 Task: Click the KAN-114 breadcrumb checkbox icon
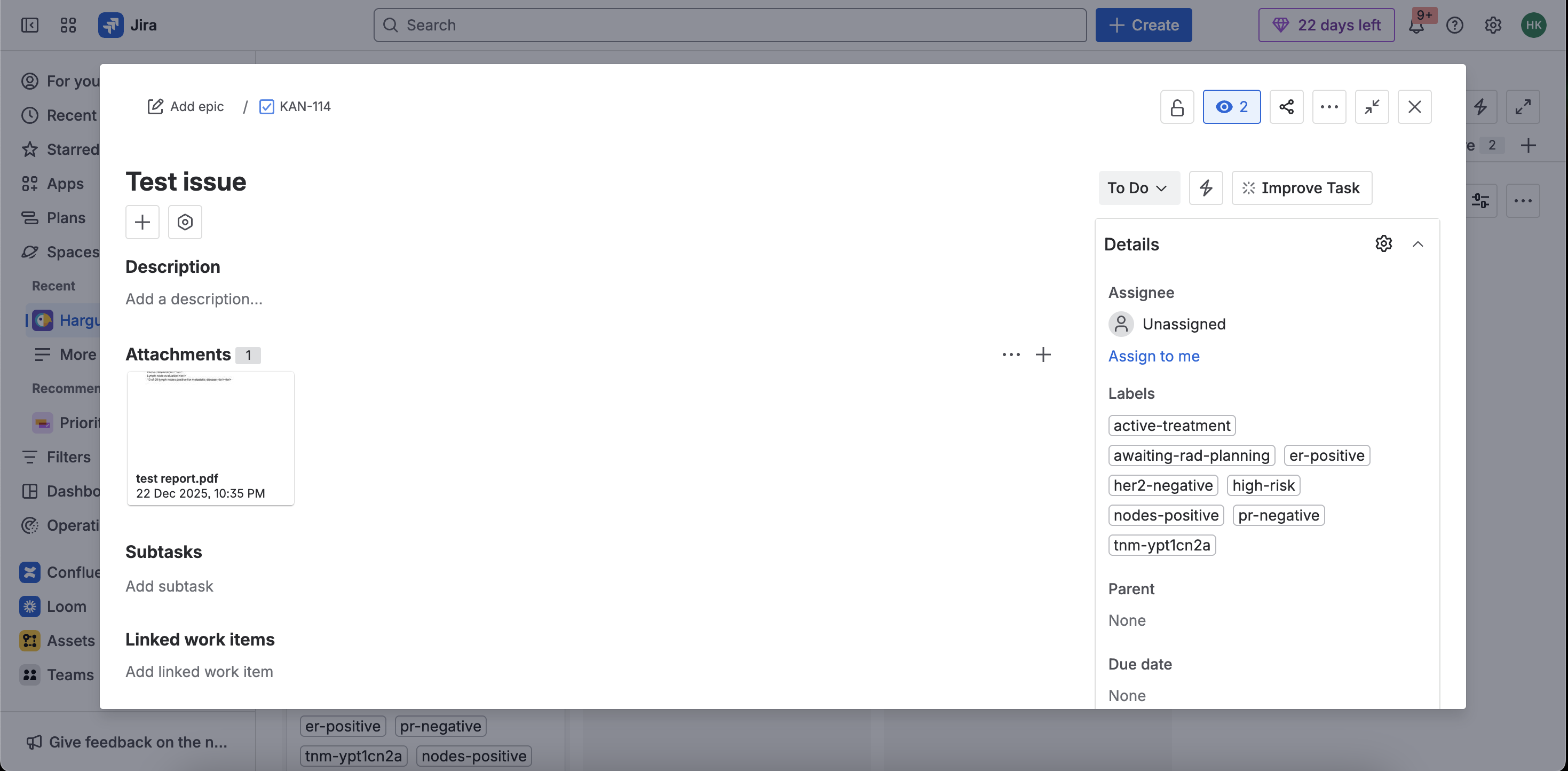tap(266, 107)
